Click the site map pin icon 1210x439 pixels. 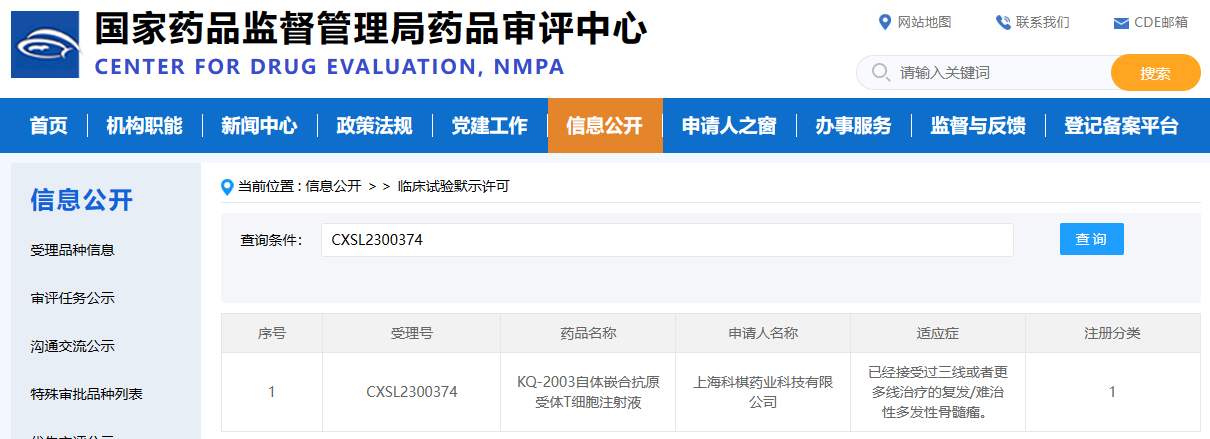(884, 22)
